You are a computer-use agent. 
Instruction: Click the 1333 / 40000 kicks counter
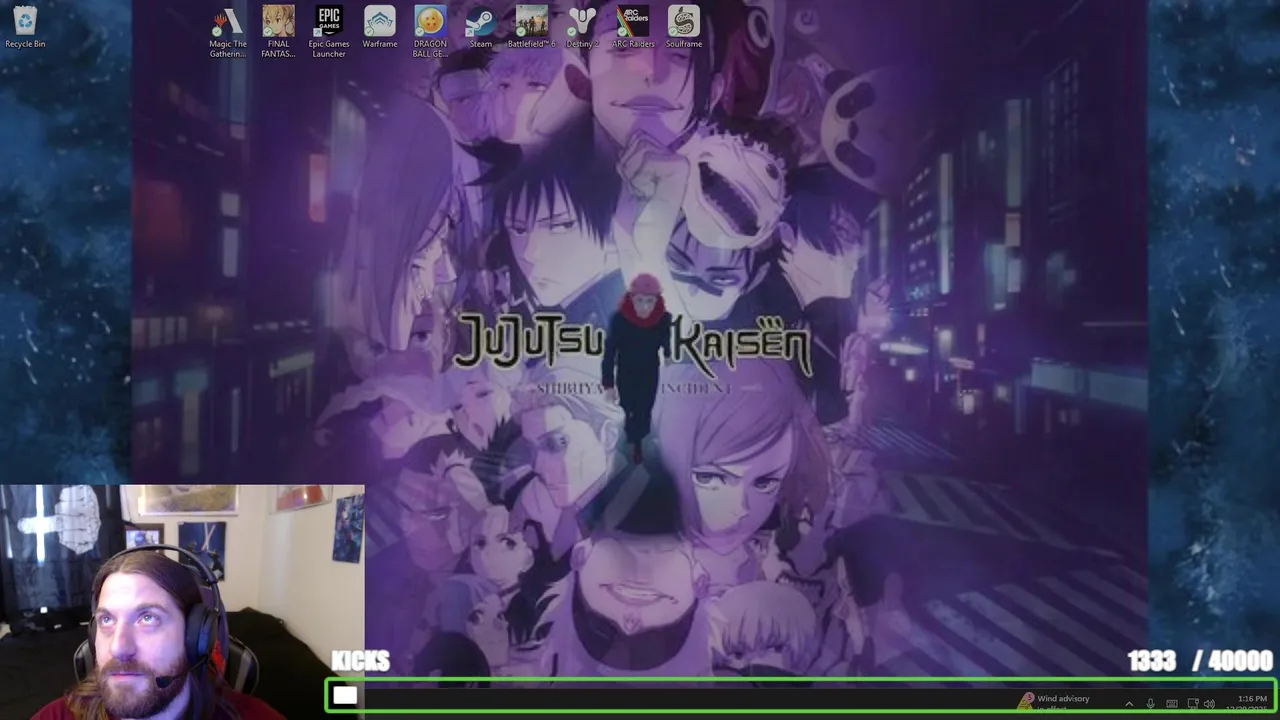point(1200,661)
